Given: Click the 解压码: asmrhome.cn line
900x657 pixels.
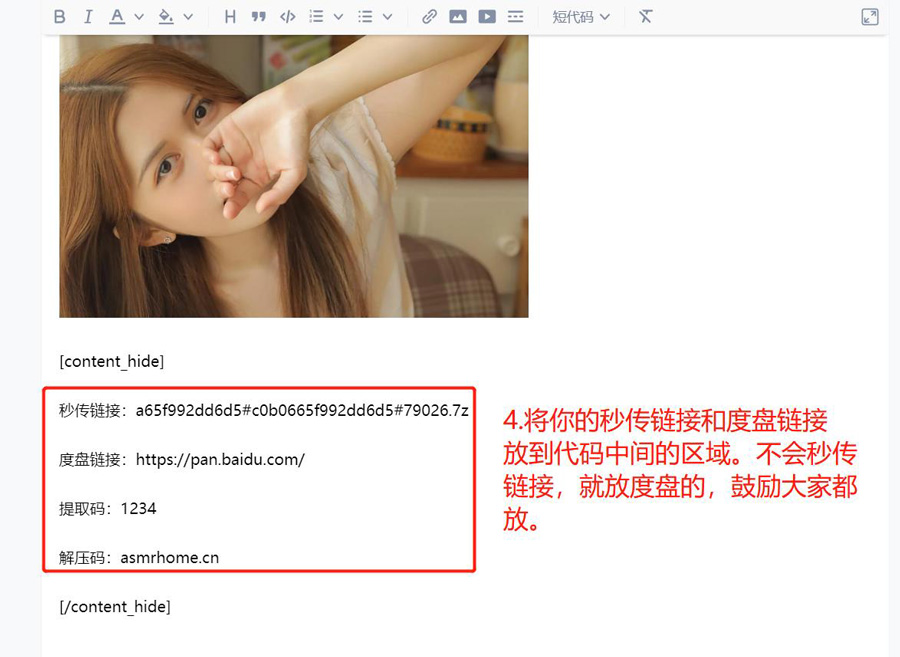Looking at the screenshot, I should click(x=139, y=558).
